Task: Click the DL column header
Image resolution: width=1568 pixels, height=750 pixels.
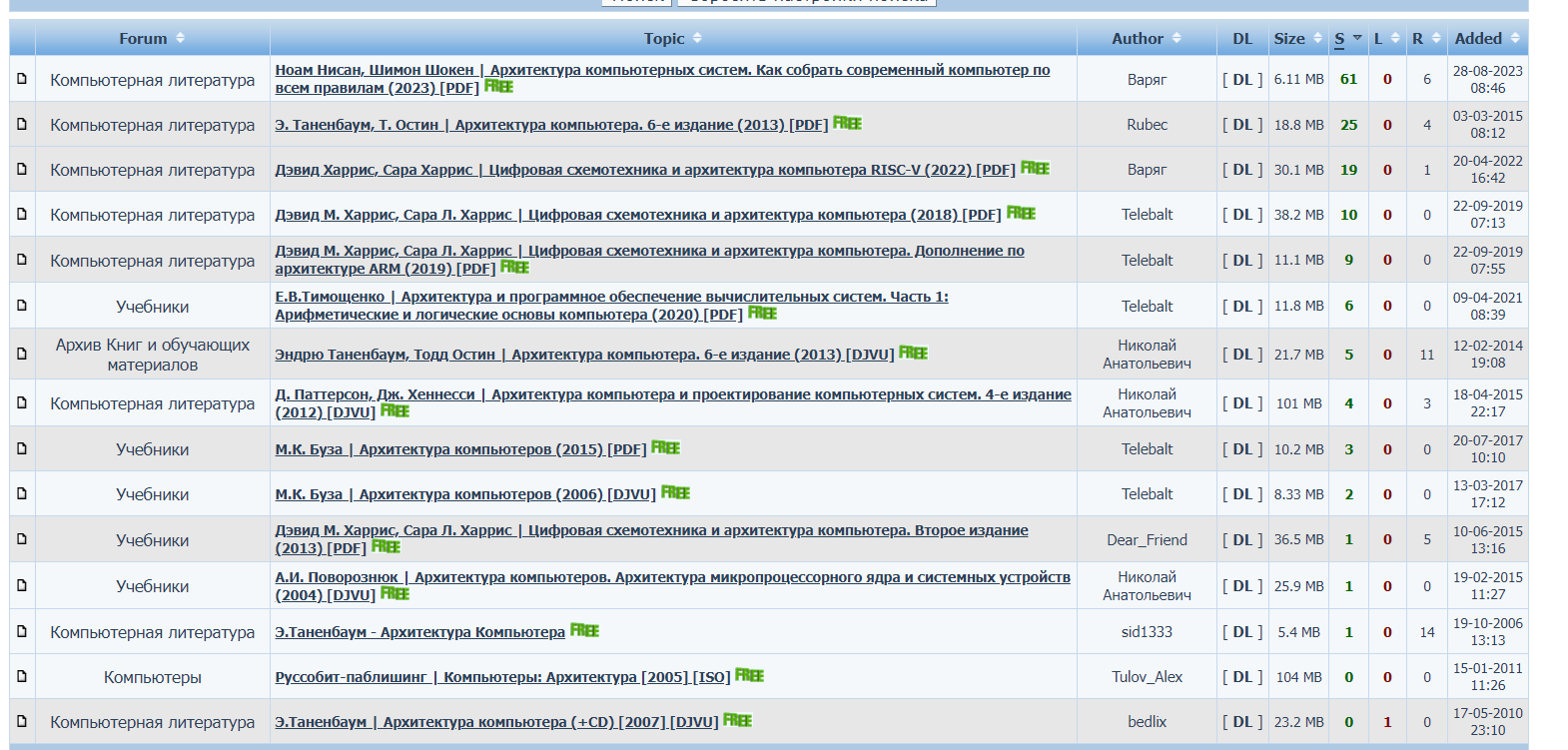Action: coord(1242,38)
